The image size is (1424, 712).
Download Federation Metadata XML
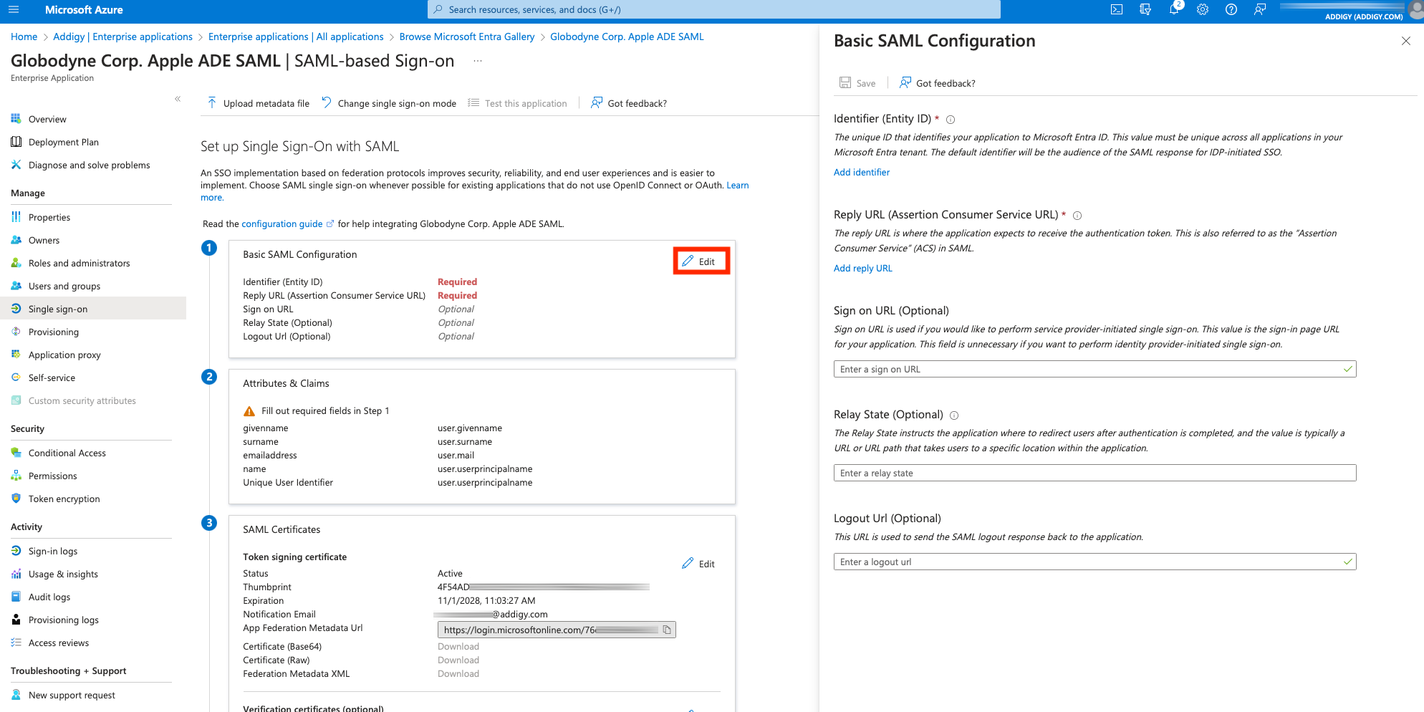click(x=458, y=674)
